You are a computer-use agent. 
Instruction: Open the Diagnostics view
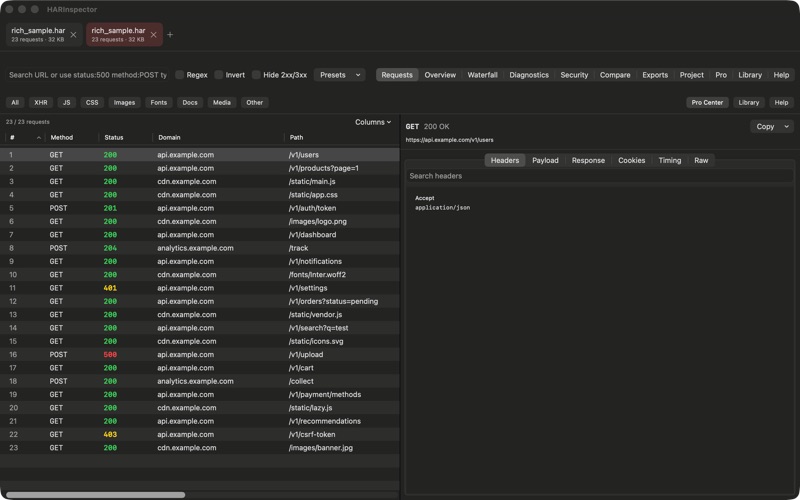pos(529,75)
